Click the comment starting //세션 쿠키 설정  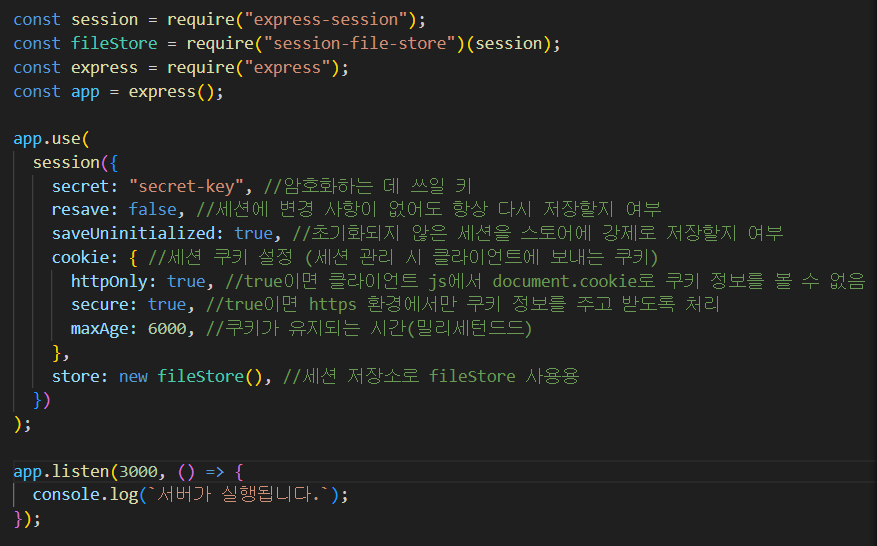(x=403, y=257)
